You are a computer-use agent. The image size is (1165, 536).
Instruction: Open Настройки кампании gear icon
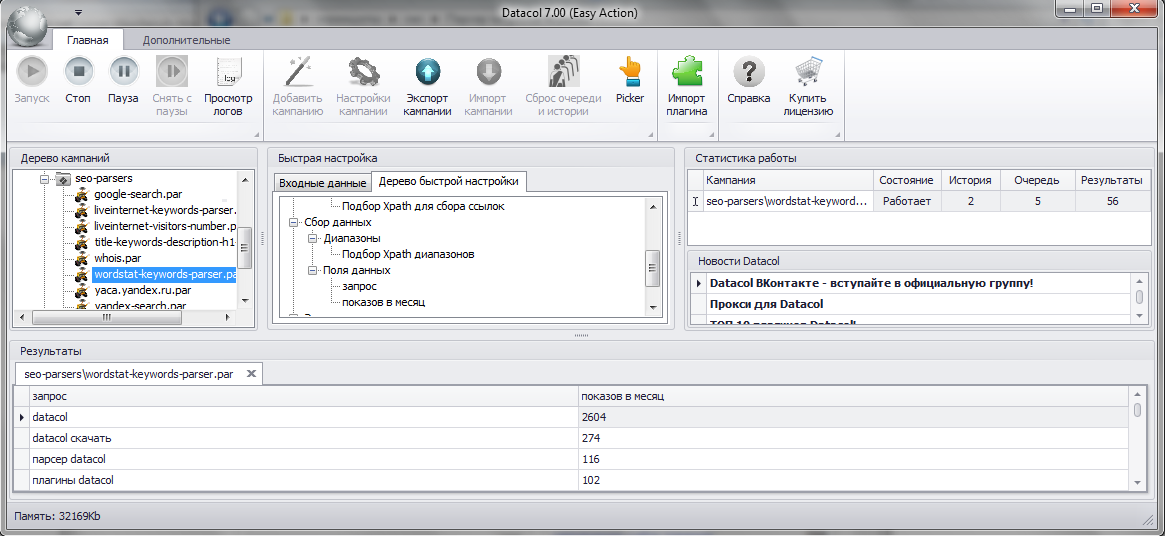click(x=363, y=72)
